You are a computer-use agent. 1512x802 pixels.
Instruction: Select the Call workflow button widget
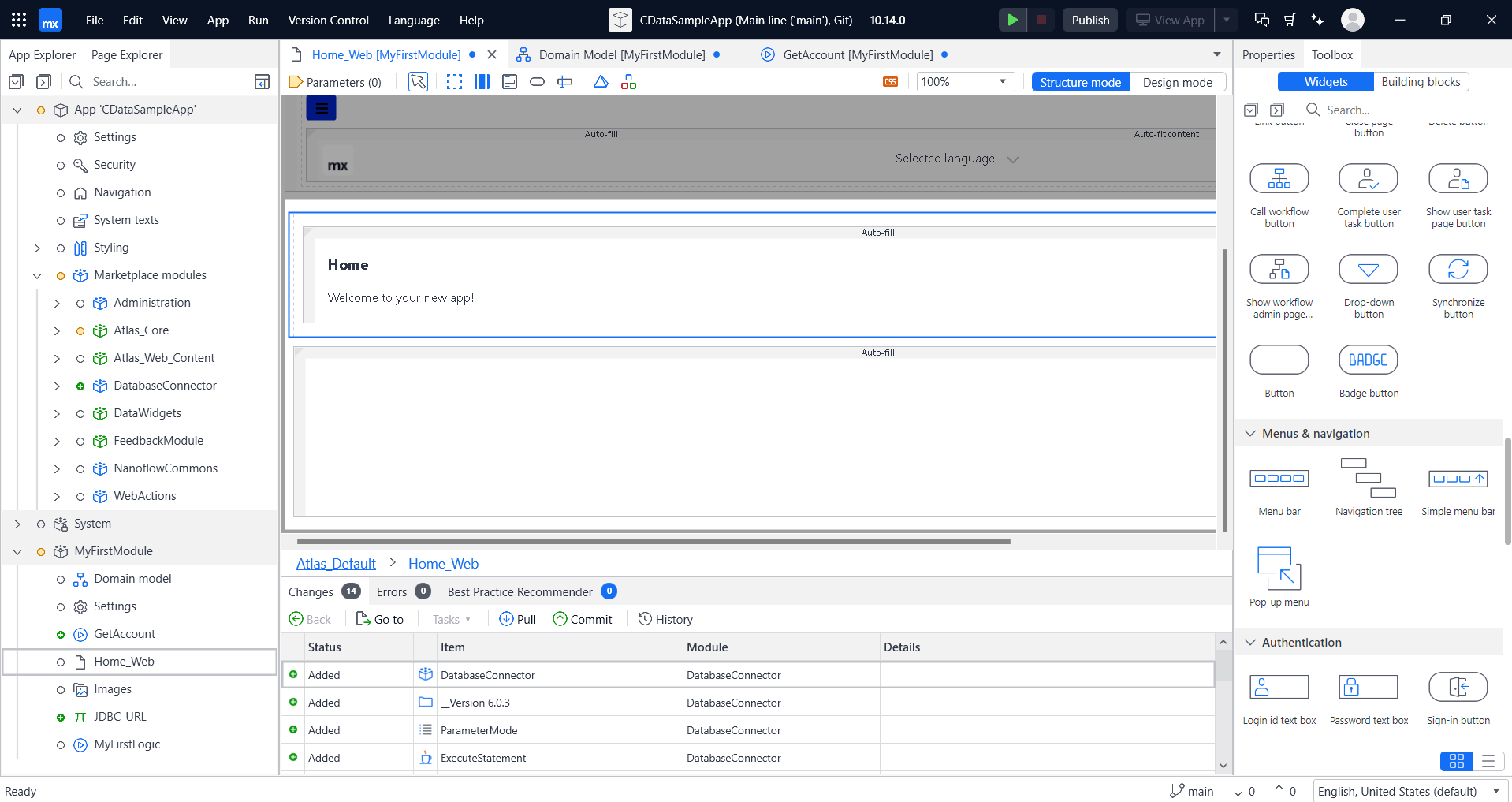1279,179
